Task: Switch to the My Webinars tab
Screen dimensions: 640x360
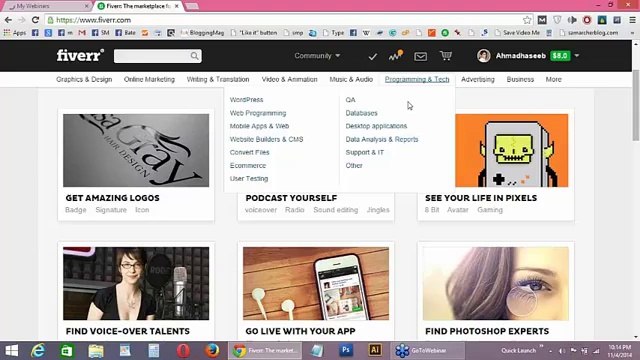Action: (47, 6)
